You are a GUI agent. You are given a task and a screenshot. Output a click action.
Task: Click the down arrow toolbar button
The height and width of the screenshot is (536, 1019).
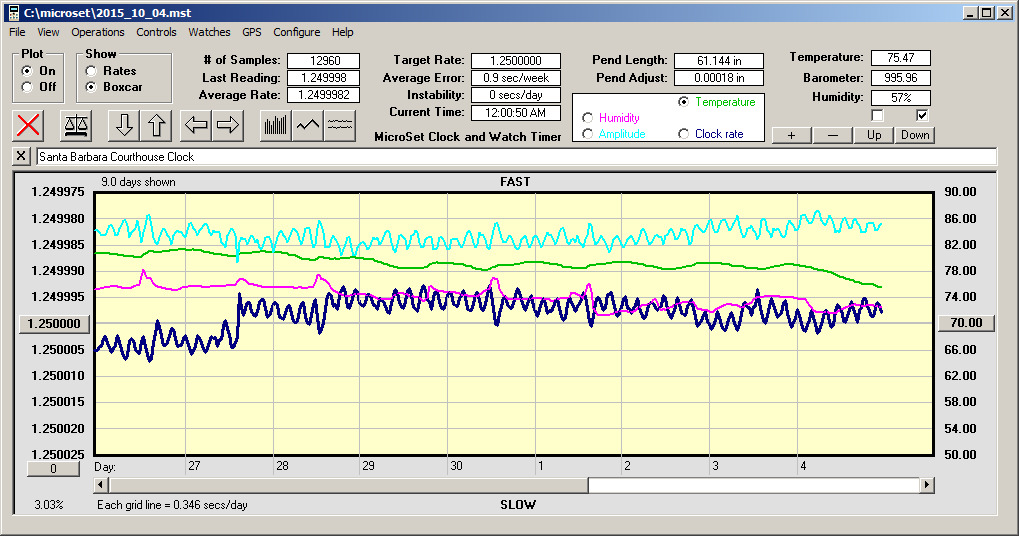(124, 125)
